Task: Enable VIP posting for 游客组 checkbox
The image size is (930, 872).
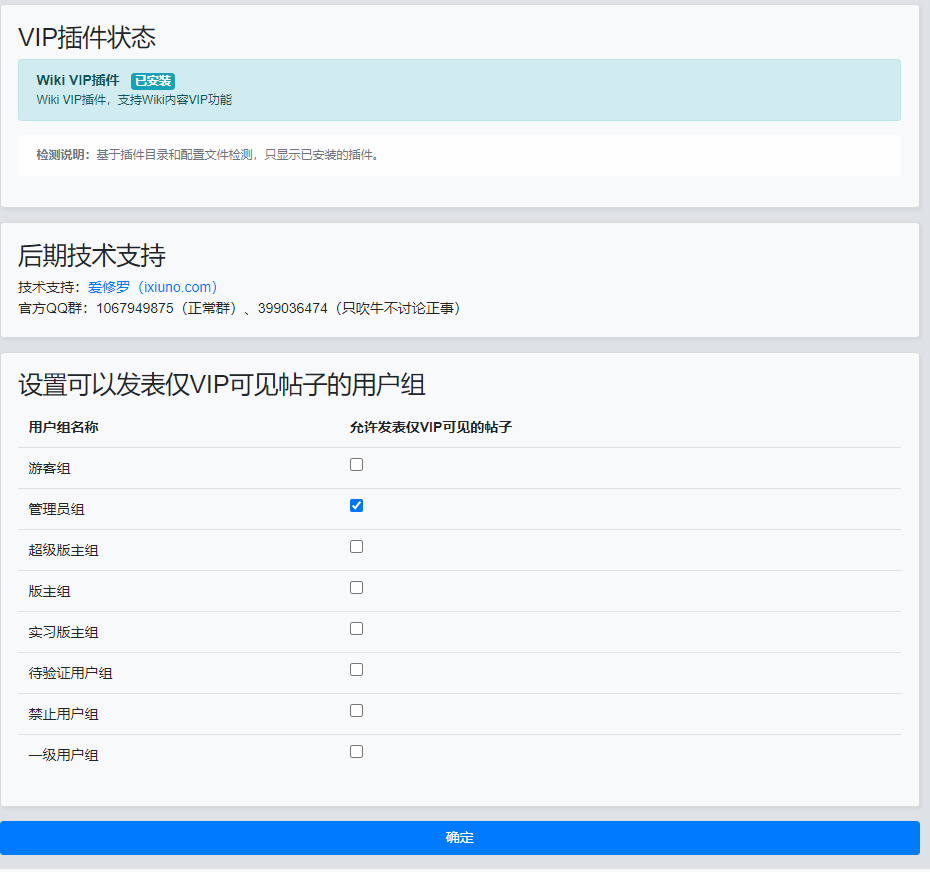Action: point(356,465)
